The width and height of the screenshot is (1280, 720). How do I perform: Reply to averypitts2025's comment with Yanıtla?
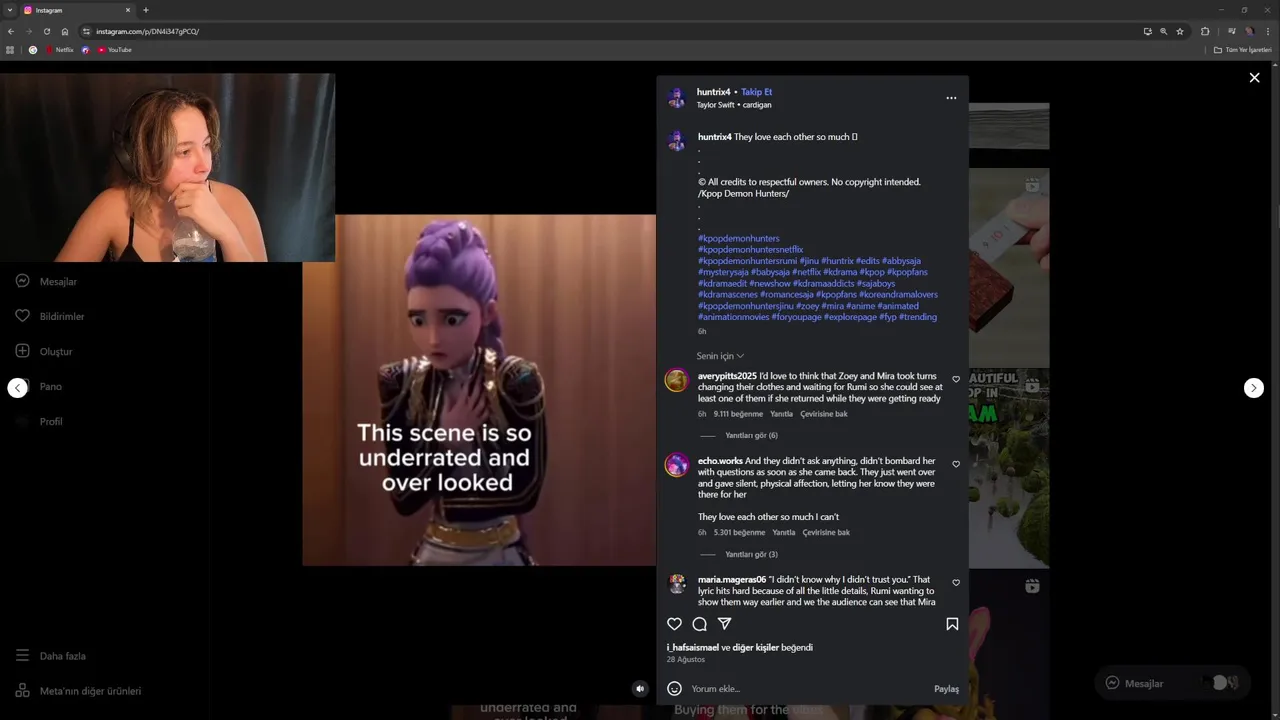pyautogui.click(x=781, y=414)
